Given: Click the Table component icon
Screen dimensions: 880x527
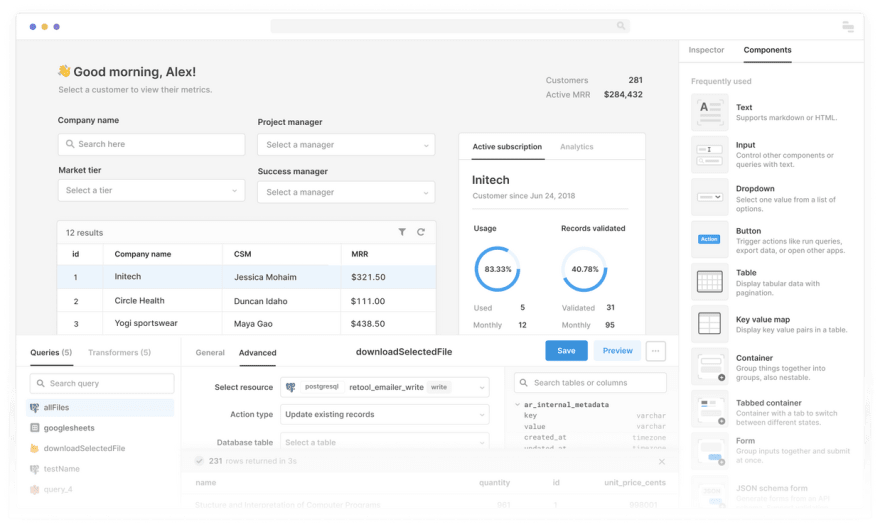Looking at the screenshot, I should (x=709, y=282).
